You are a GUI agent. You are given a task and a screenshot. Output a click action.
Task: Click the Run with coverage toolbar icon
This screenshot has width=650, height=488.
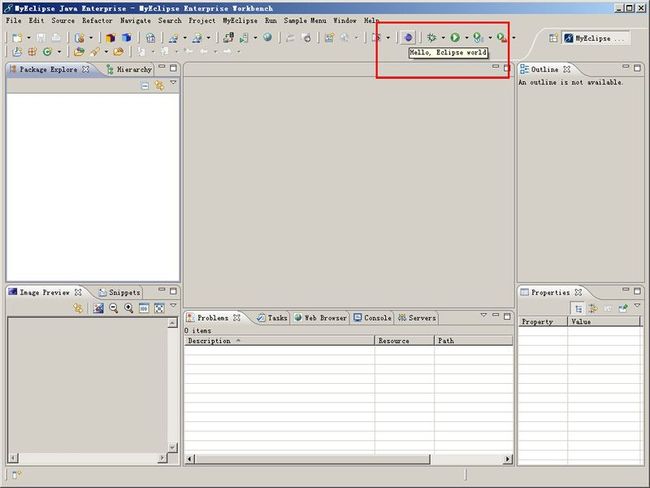(478, 38)
